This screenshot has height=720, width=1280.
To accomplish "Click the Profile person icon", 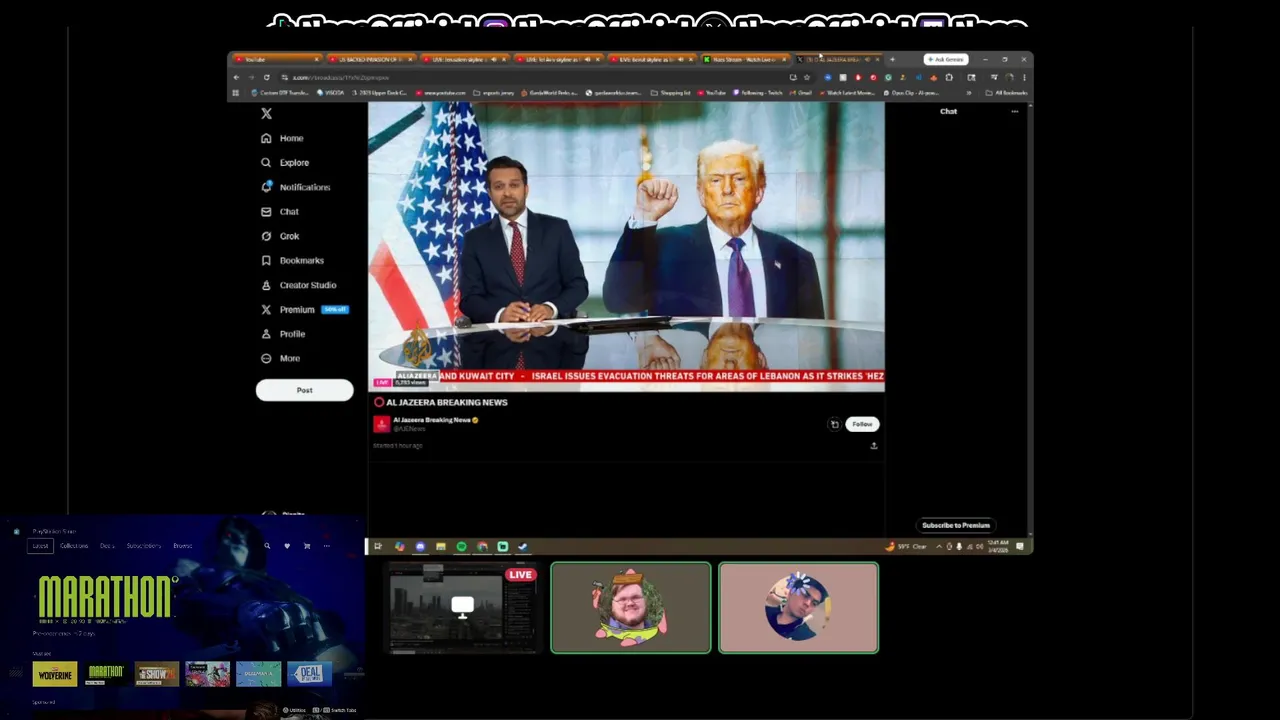I will pyautogui.click(x=266, y=334).
